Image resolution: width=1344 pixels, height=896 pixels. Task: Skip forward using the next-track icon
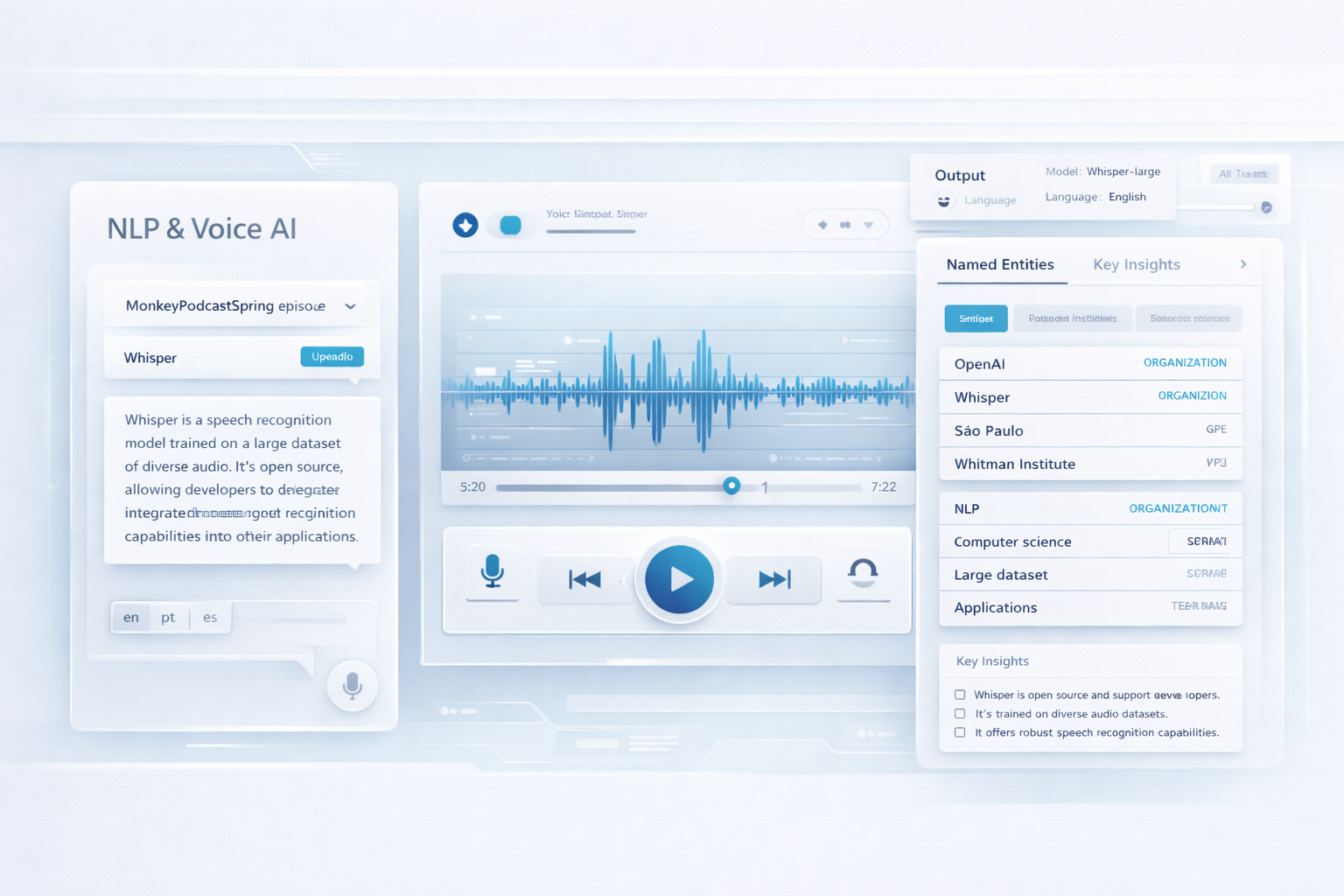tap(773, 577)
